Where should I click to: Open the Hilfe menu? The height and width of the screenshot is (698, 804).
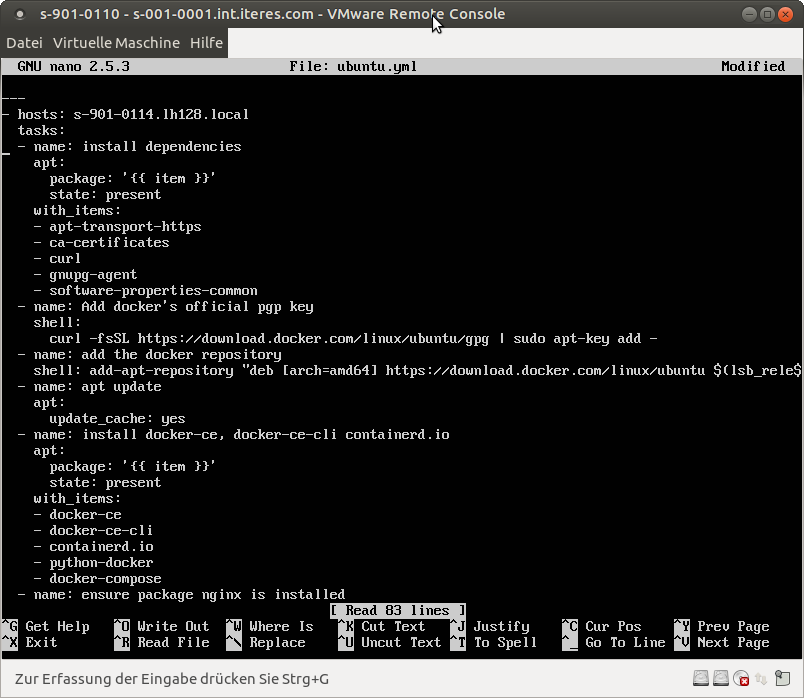206,43
